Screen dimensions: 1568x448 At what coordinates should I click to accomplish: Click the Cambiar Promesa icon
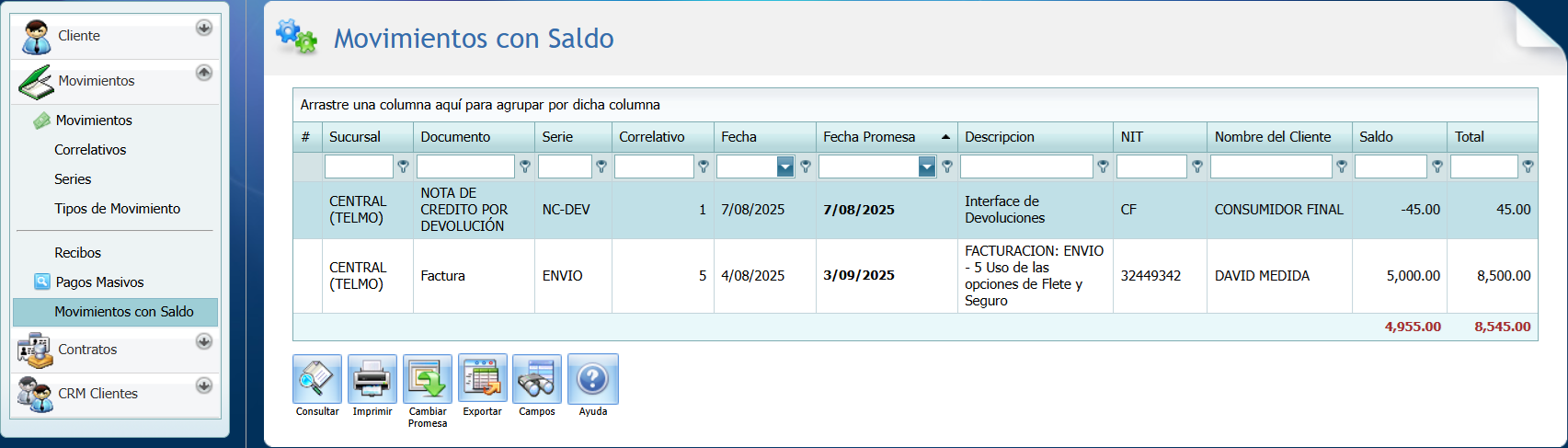(x=428, y=379)
